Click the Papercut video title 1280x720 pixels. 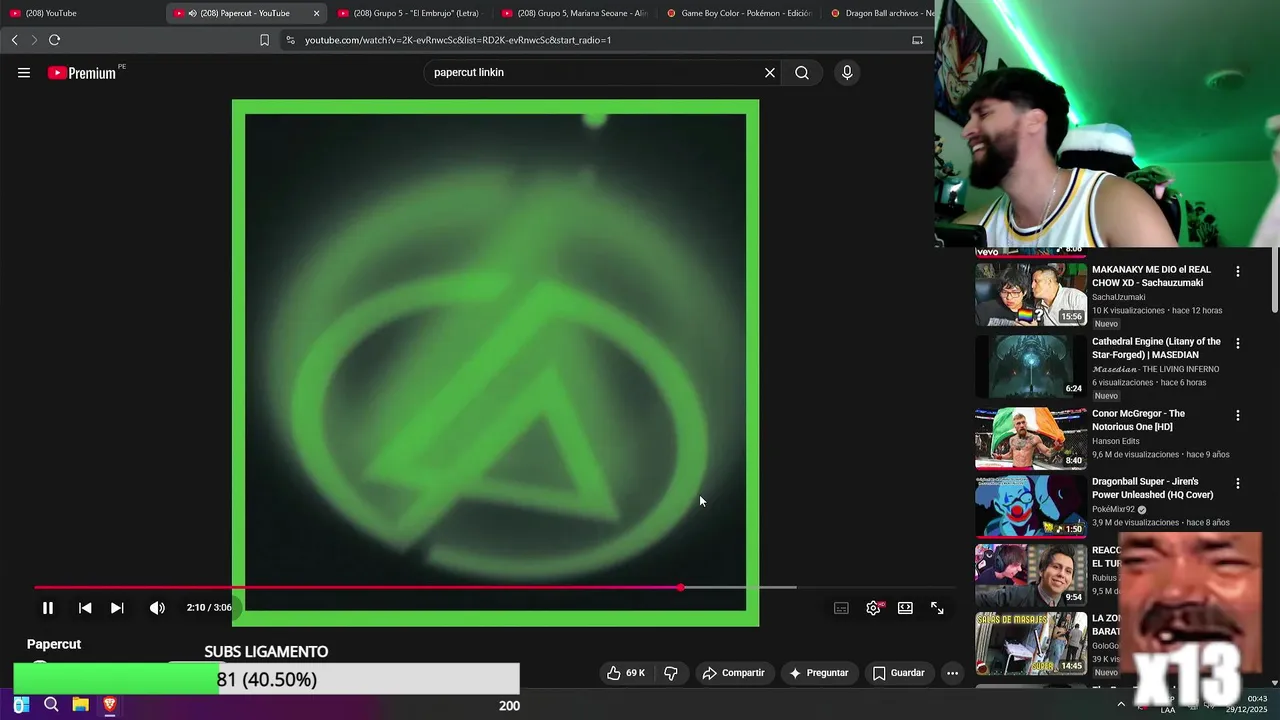[54, 644]
